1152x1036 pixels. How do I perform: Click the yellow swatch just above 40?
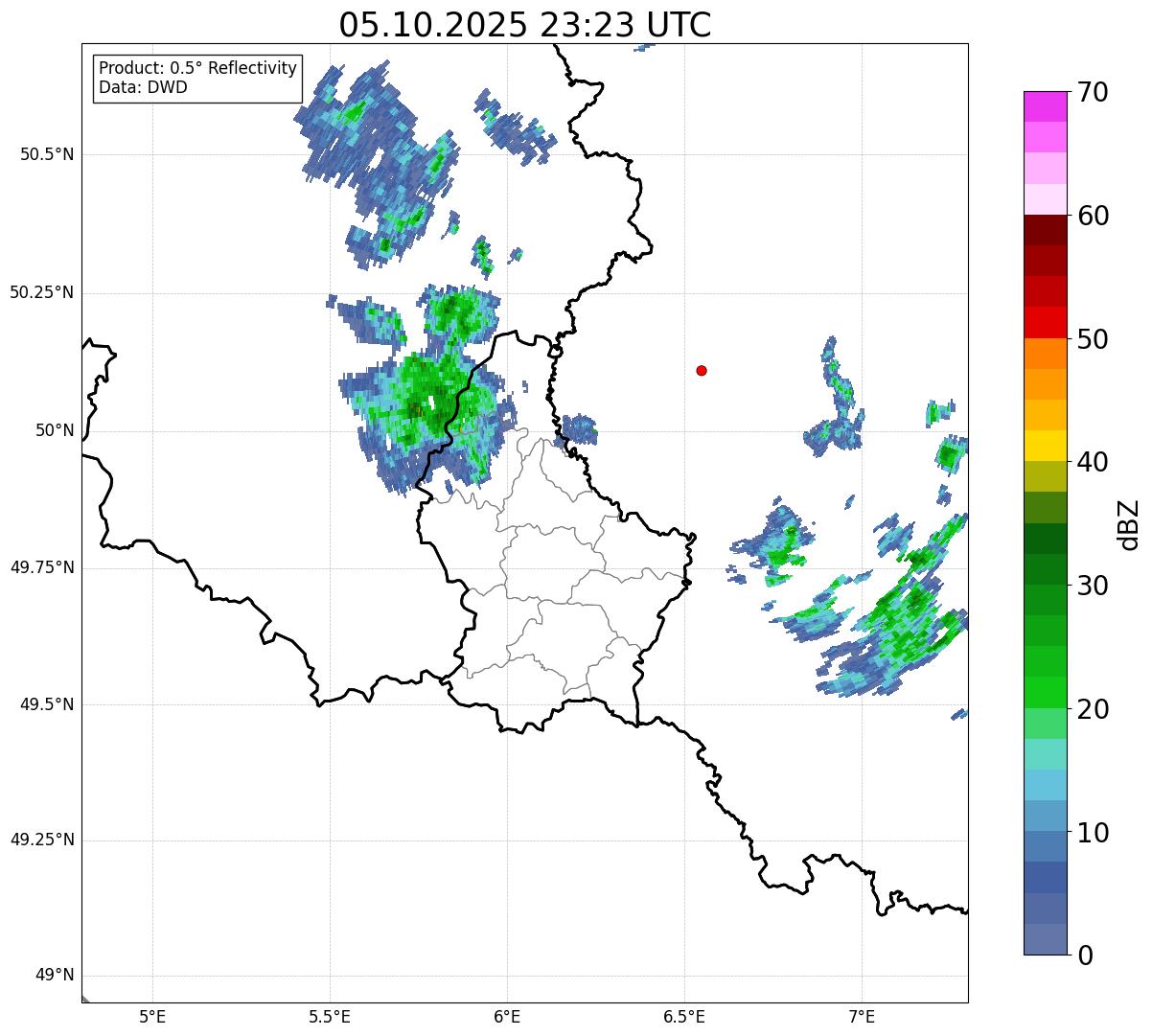coord(1046,446)
